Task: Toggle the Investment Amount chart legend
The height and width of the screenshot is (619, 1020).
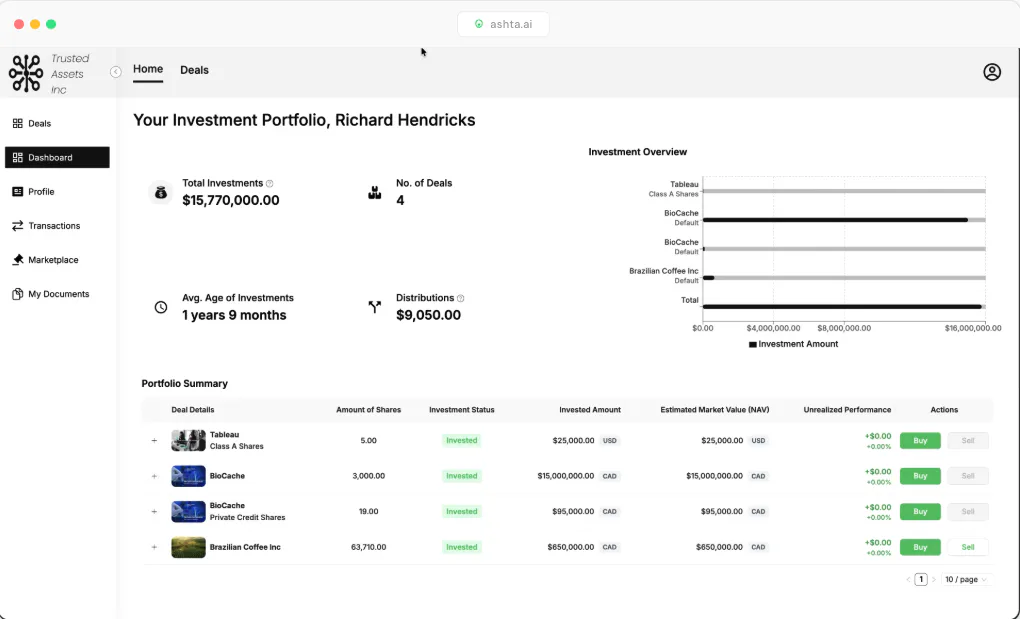Action: click(793, 345)
